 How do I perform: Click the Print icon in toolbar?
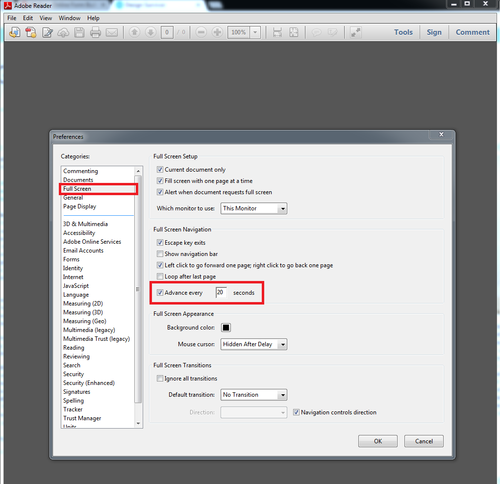point(95,32)
